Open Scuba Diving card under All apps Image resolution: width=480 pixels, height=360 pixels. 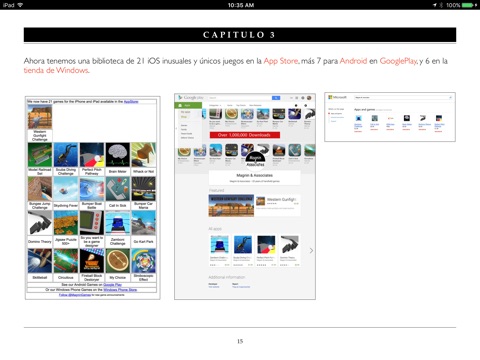(243, 251)
